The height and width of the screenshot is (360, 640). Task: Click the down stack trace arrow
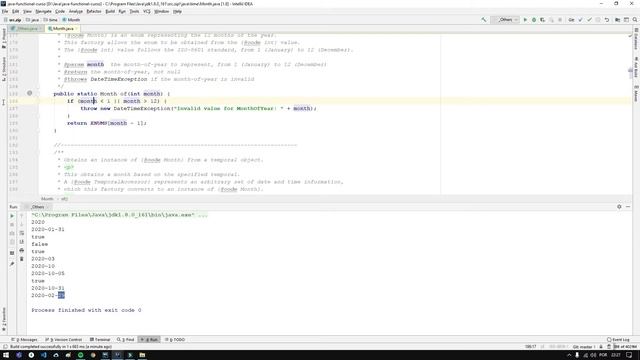(x=22, y=224)
